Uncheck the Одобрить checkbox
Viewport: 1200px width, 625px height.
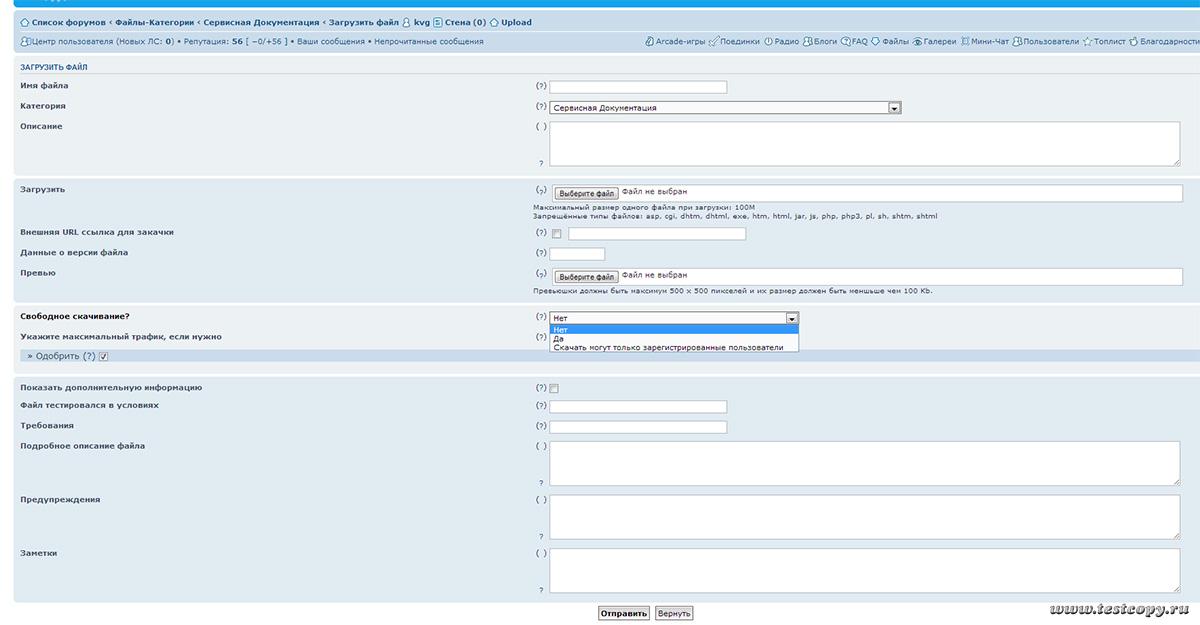point(104,356)
